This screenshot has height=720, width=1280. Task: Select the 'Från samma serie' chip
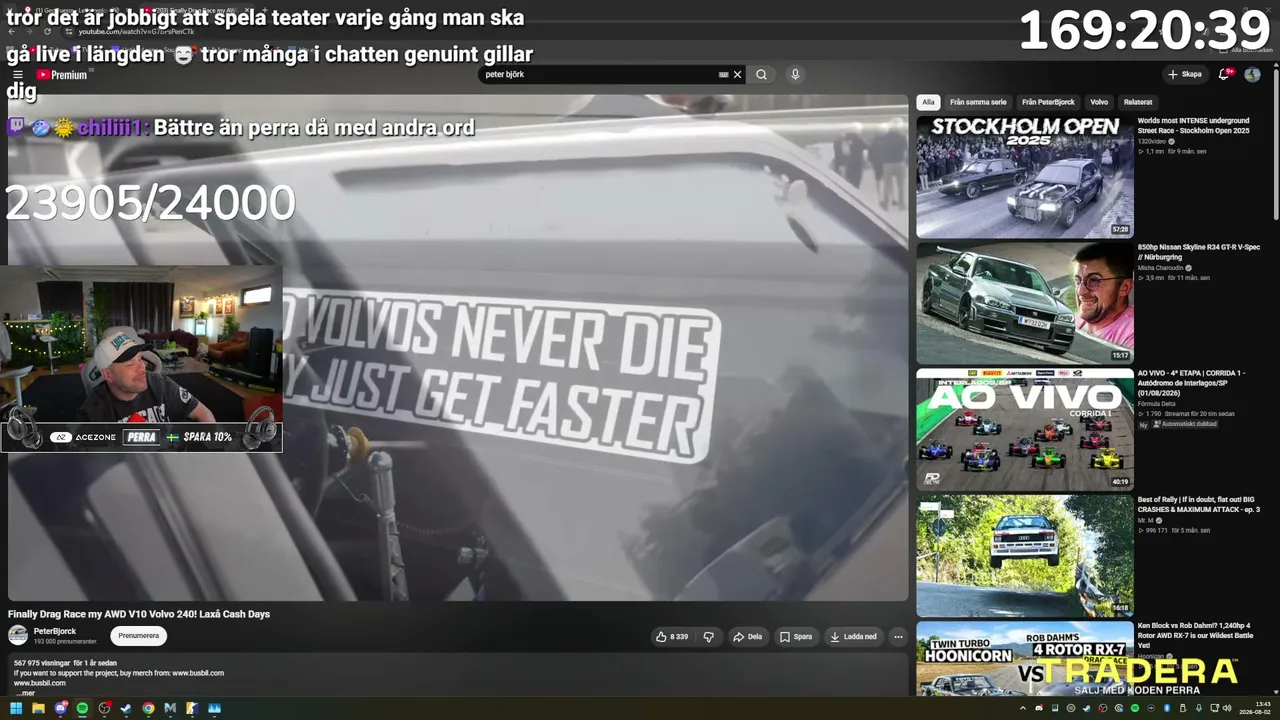pyautogui.click(x=978, y=102)
